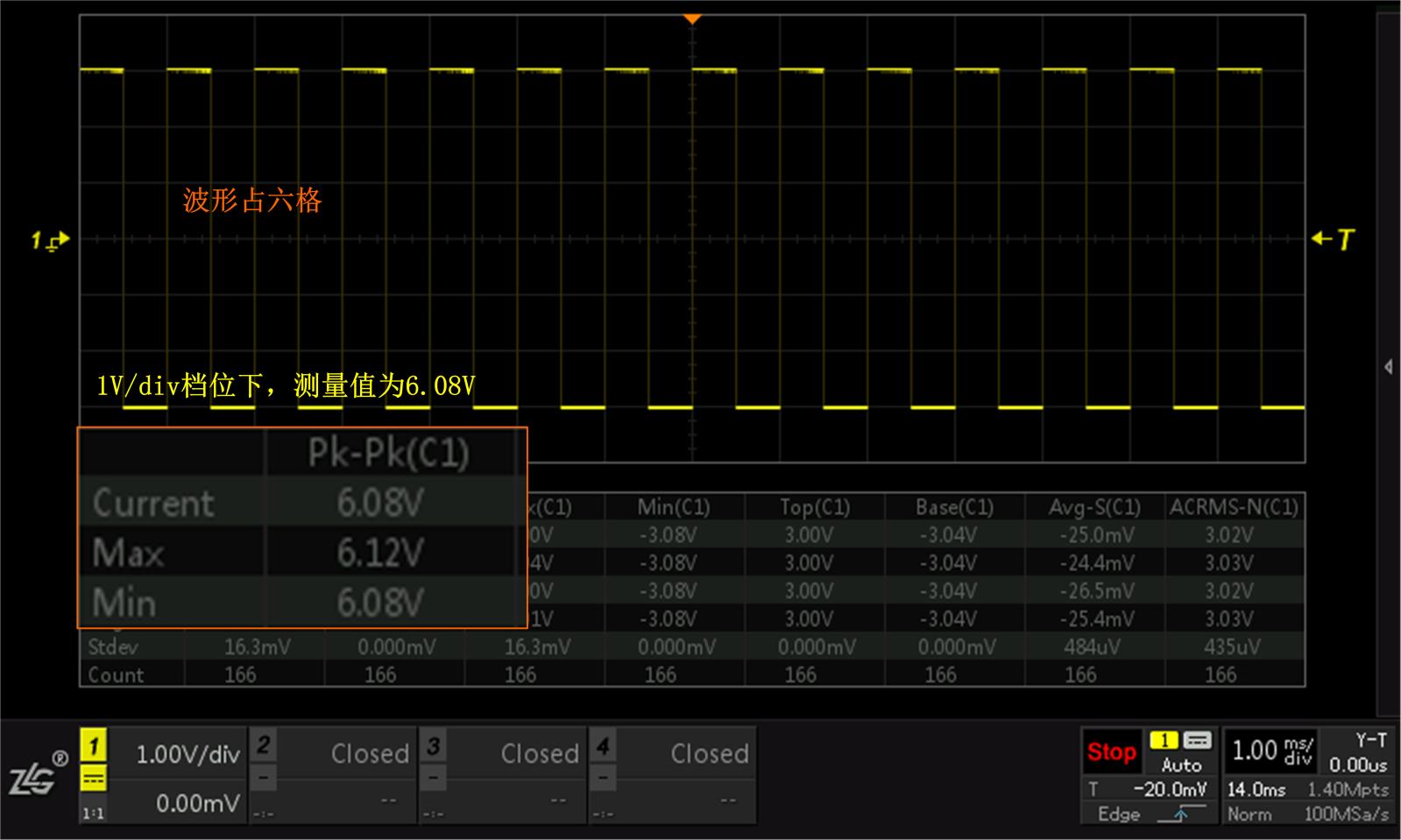
Task: Open the channel 1 1.00V/div scale setting
Action: click(x=188, y=754)
